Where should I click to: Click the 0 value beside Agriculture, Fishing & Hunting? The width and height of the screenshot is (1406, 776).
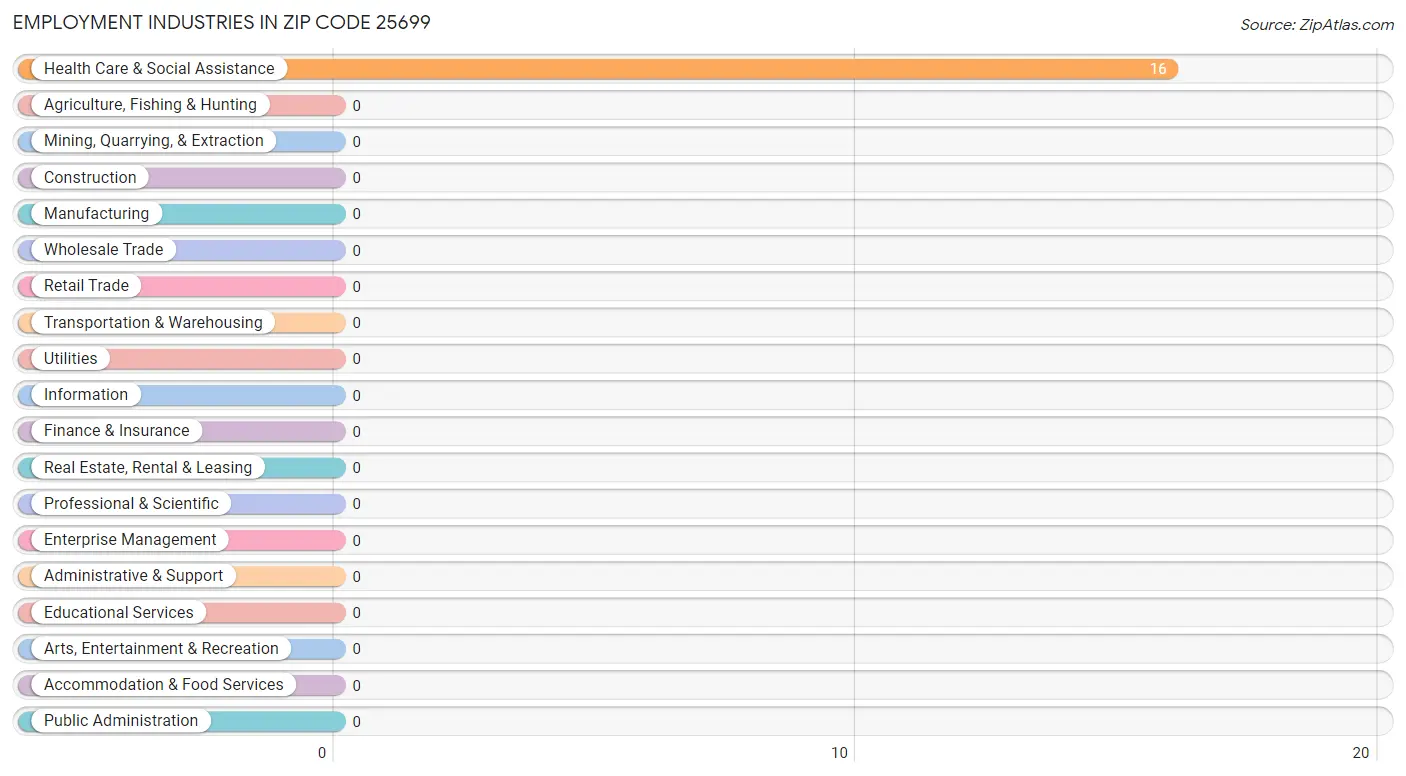tap(356, 106)
